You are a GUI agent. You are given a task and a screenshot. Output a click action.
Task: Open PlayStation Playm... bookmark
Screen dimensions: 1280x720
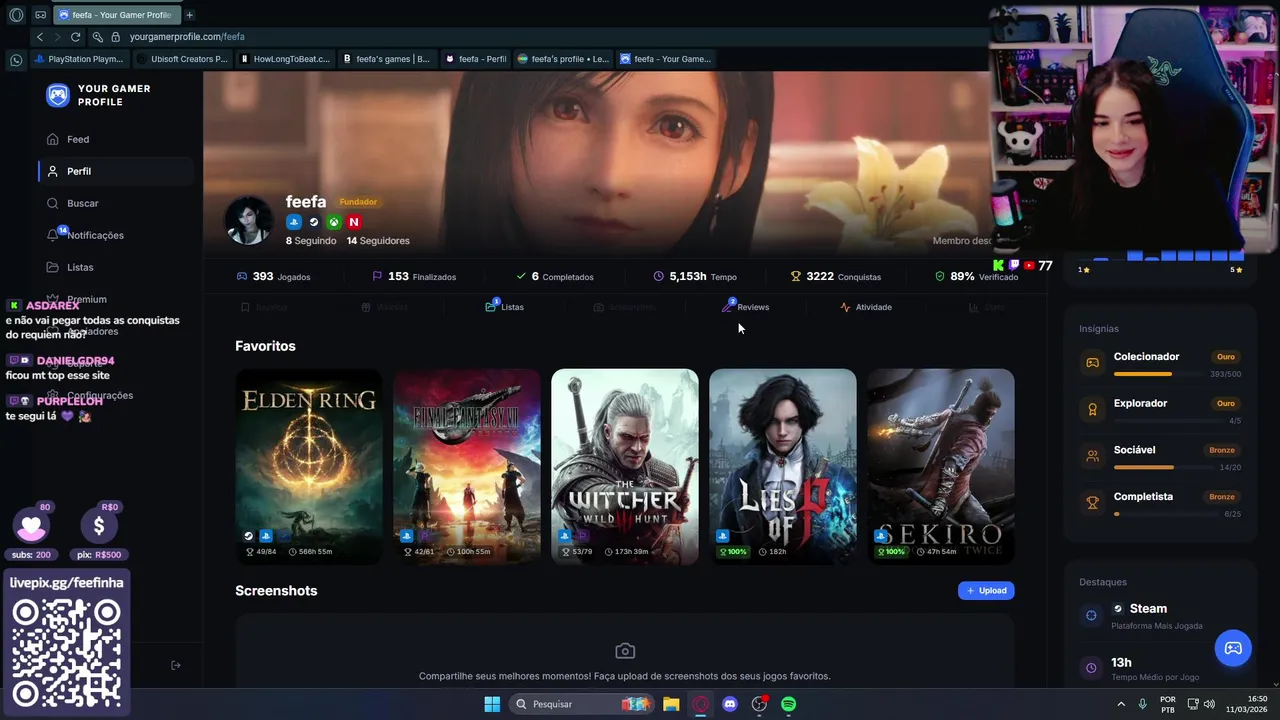[x=78, y=59]
